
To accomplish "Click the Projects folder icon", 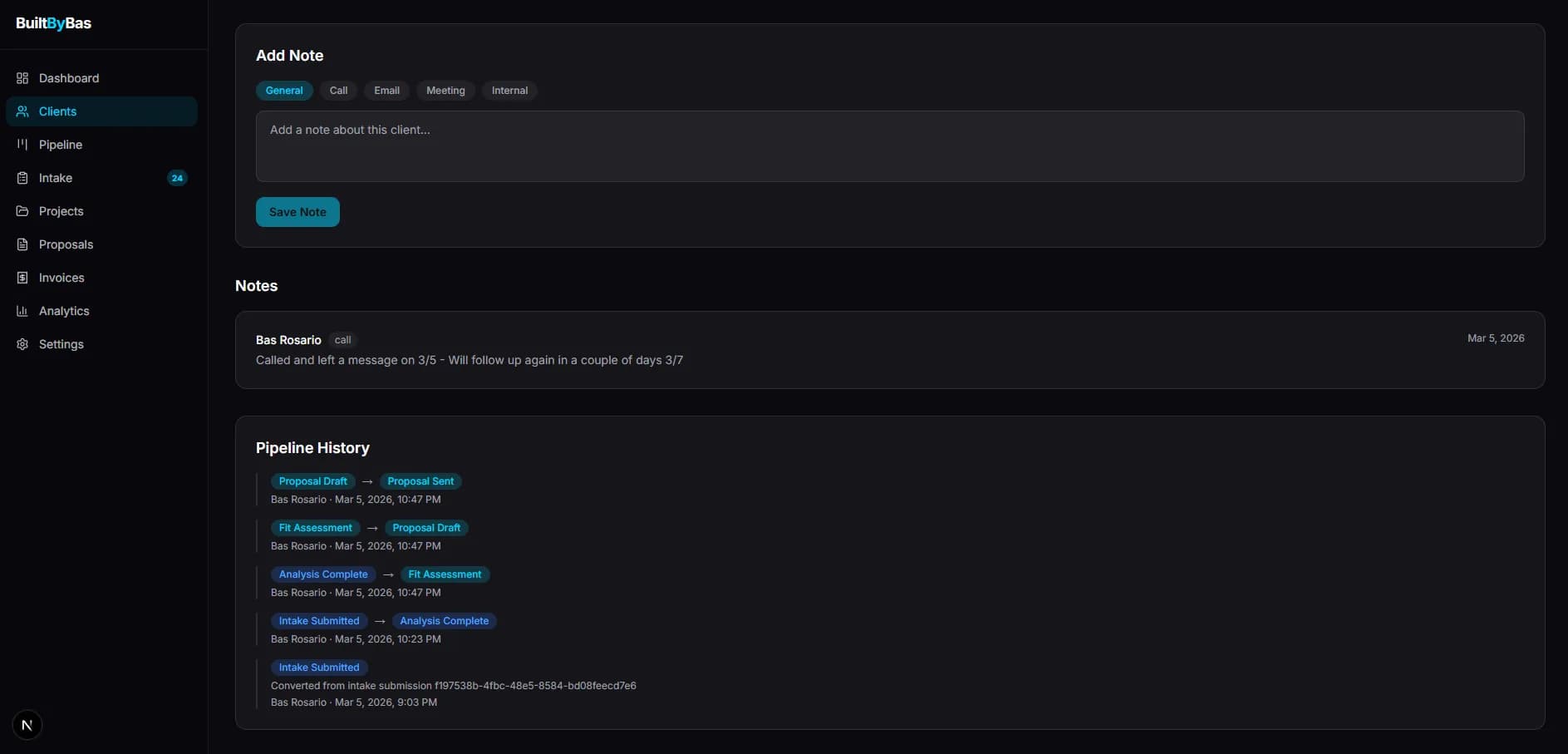I will 22,211.
